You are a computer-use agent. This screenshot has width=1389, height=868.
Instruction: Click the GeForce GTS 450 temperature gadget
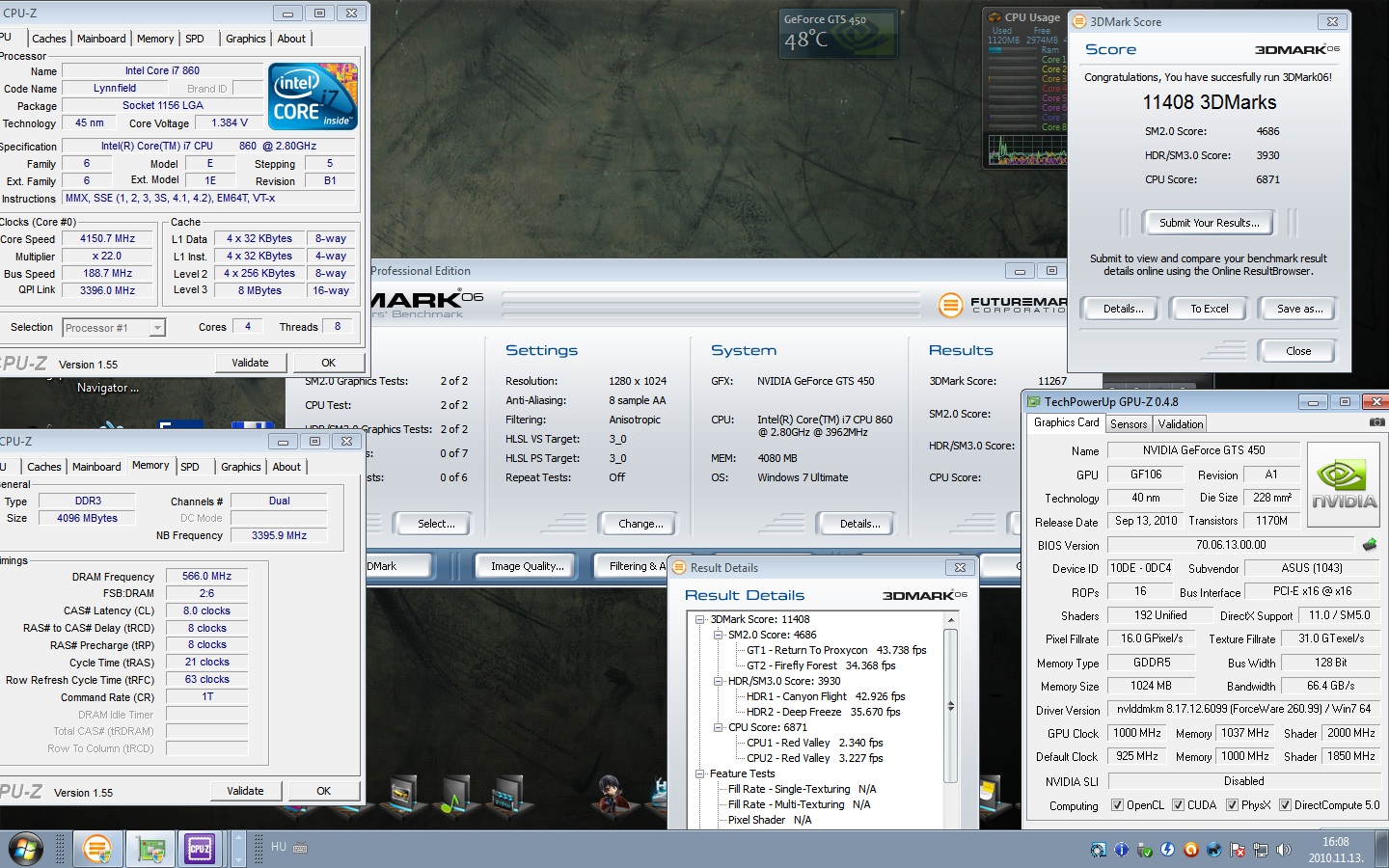(838, 33)
